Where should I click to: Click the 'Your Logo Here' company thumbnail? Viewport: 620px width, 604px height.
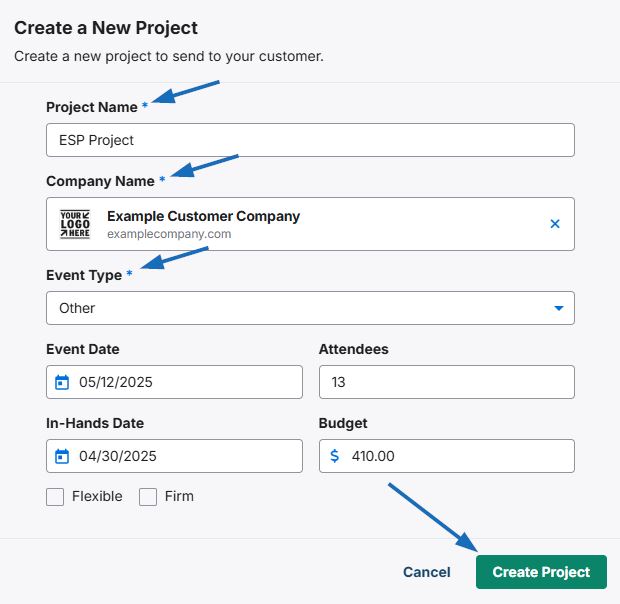(75, 224)
